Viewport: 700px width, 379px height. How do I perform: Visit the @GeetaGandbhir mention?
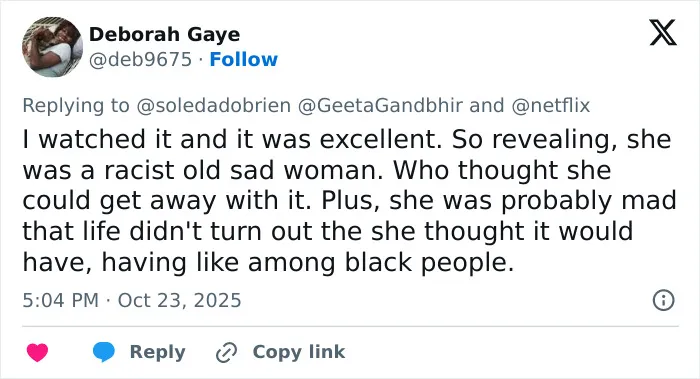[380, 106]
